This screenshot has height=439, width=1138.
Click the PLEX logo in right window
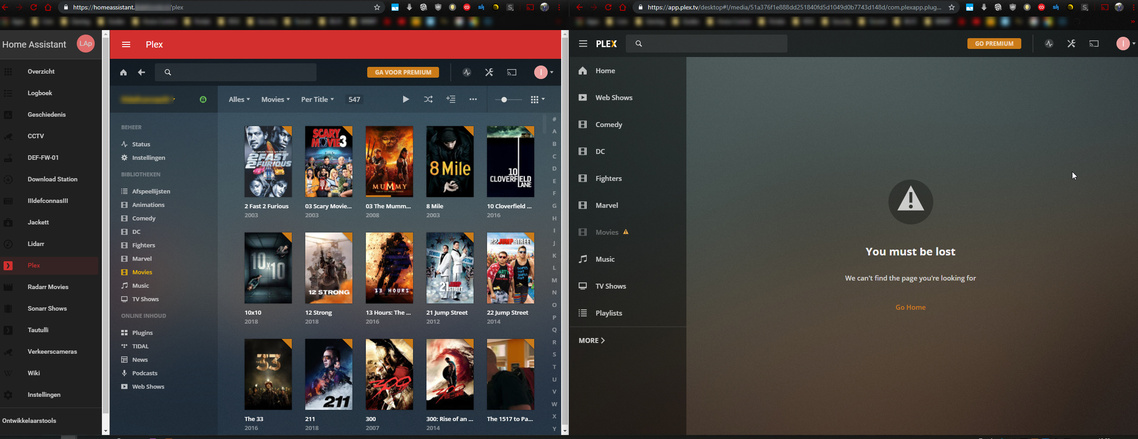tap(606, 44)
